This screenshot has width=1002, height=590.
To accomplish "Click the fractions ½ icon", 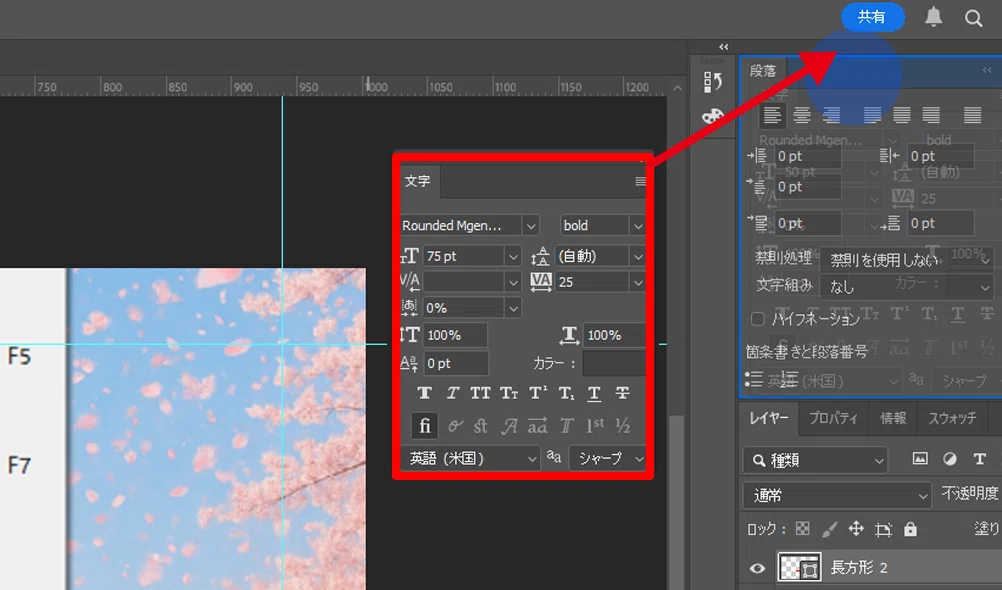I will click(x=622, y=426).
